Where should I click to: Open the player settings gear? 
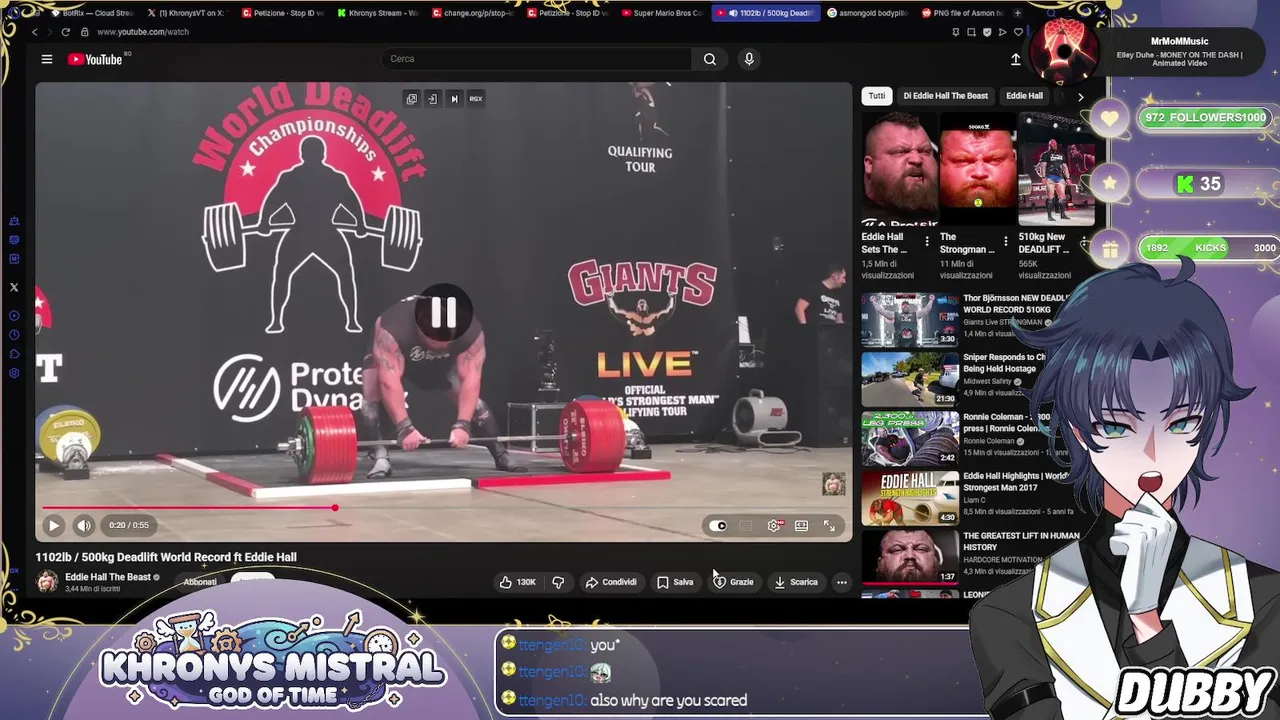coord(774,525)
